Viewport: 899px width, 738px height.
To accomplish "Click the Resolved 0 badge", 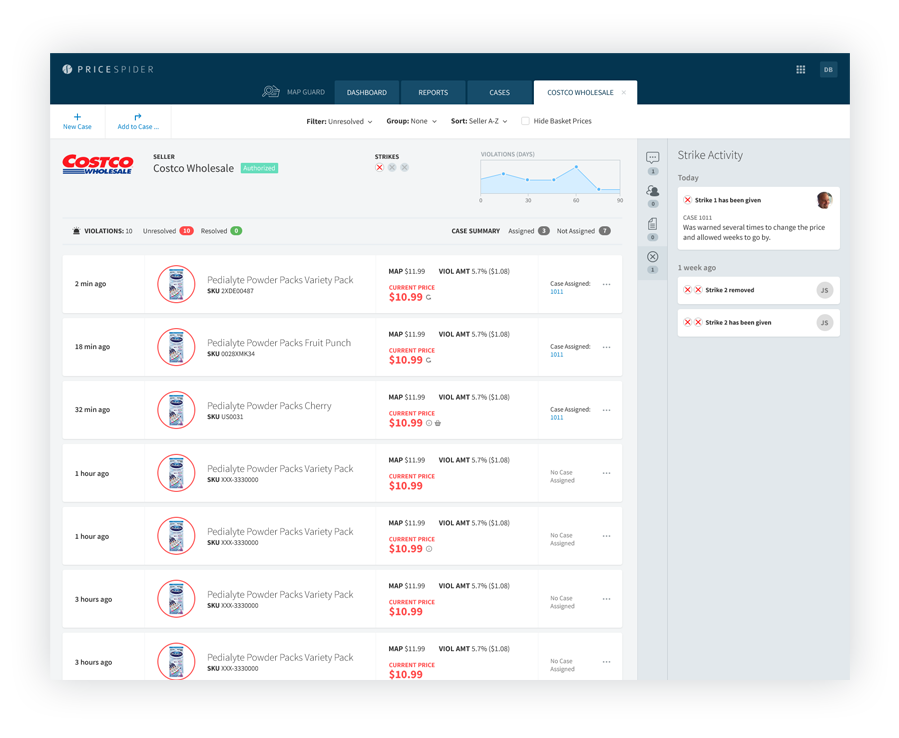I will click(236, 231).
